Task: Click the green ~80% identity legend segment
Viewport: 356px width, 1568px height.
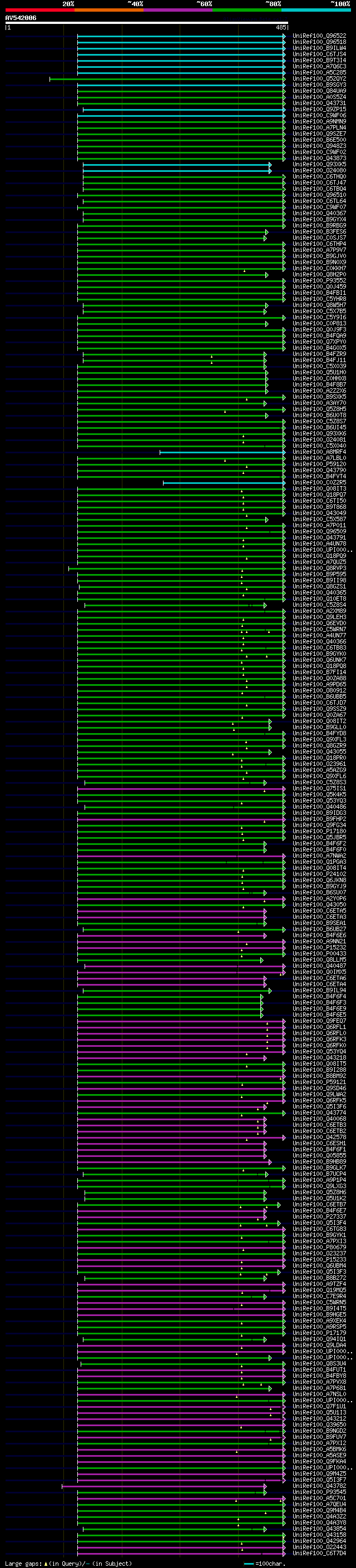Action: point(246,10)
